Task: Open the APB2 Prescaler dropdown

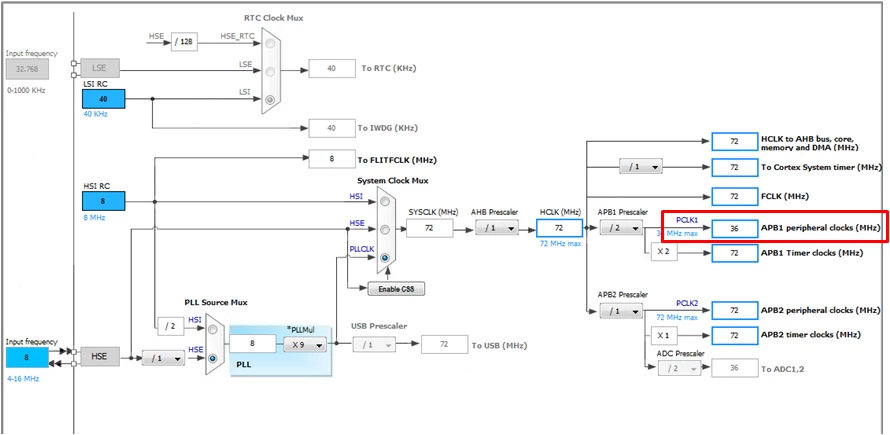Action: click(621, 311)
